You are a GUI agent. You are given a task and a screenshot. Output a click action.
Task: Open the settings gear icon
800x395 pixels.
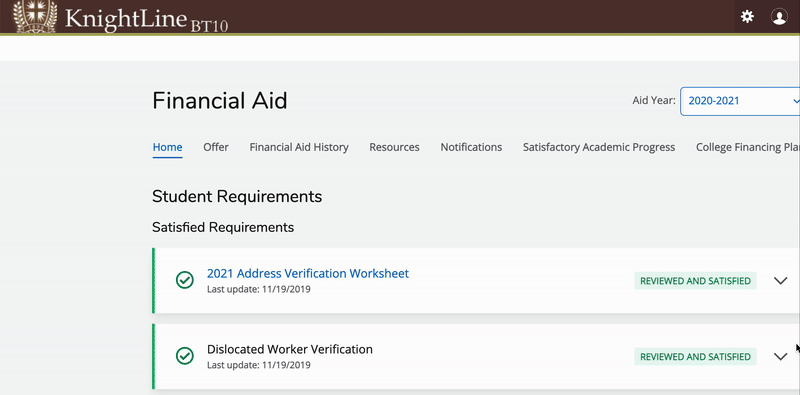(x=747, y=17)
